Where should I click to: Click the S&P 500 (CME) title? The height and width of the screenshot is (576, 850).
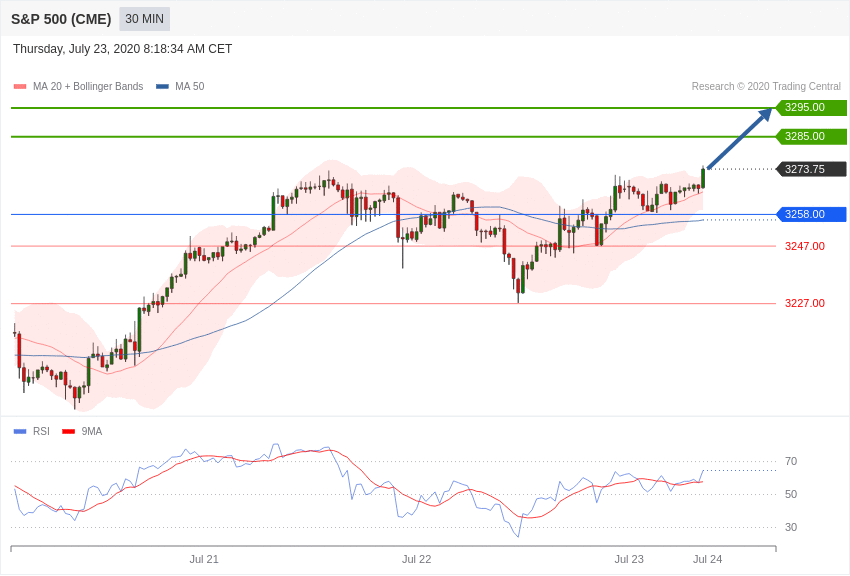[61, 19]
